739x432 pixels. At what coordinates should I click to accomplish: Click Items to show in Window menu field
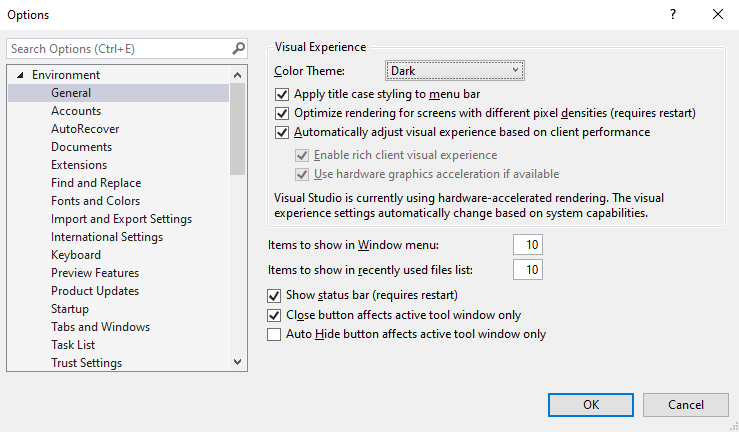tap(527, 245)
